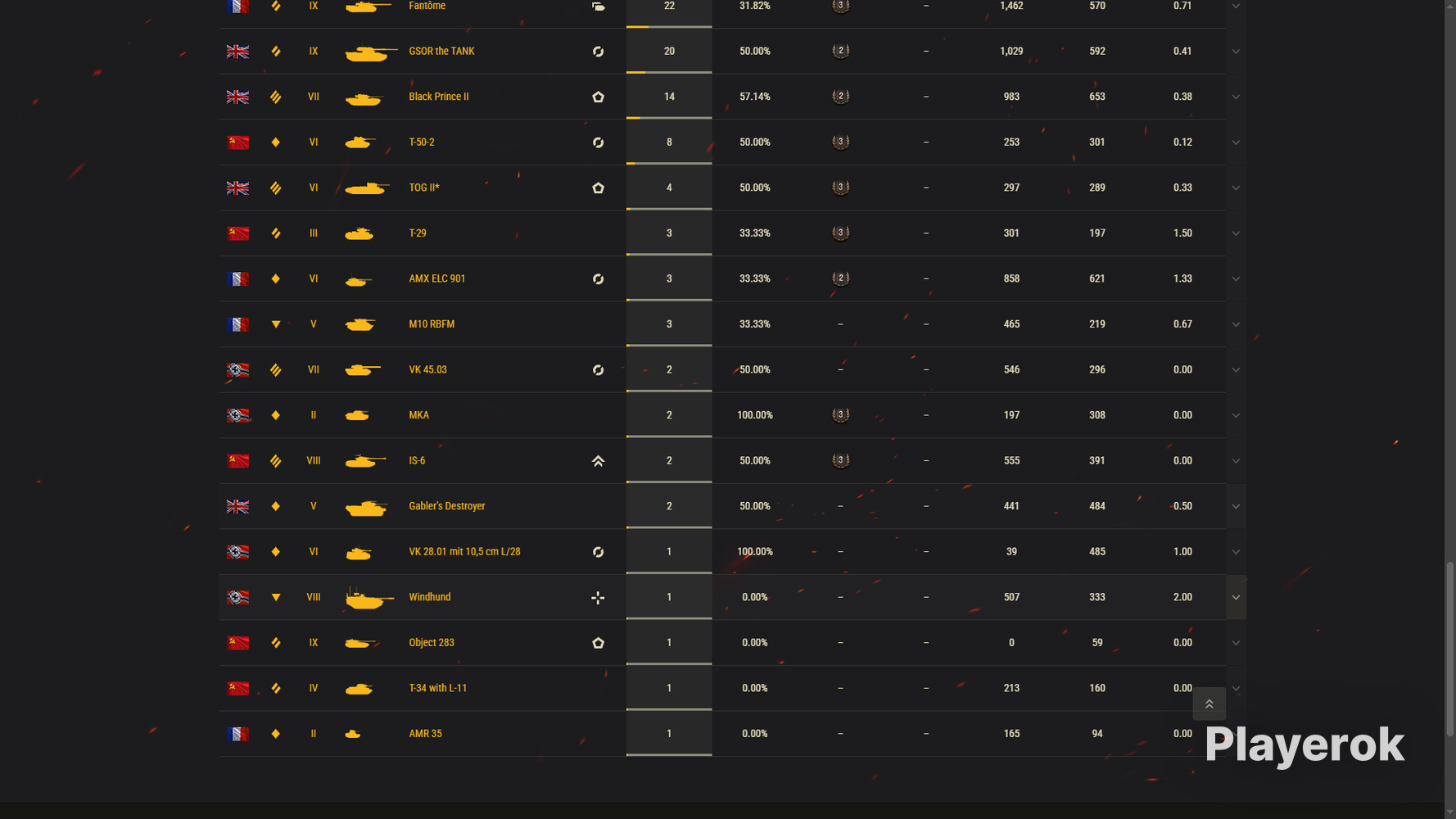Click the circular arrow icon for GSOR the TANK
This screenshot has height=819, width=1456.
coord(598,52)
